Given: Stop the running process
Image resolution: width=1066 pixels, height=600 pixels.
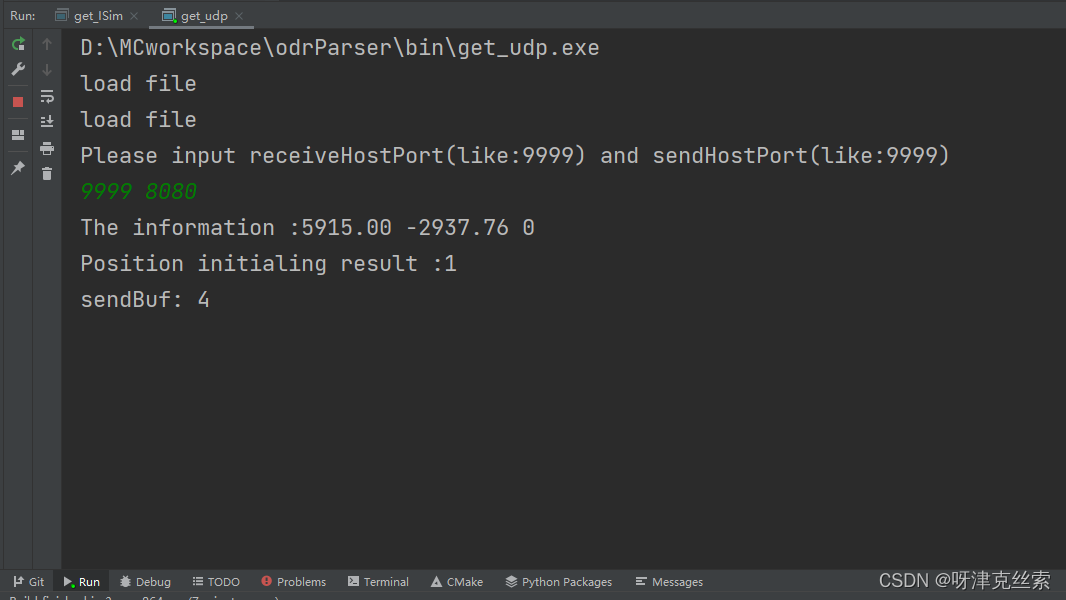Looking at the screenshot, I should (x=18, y=102).
